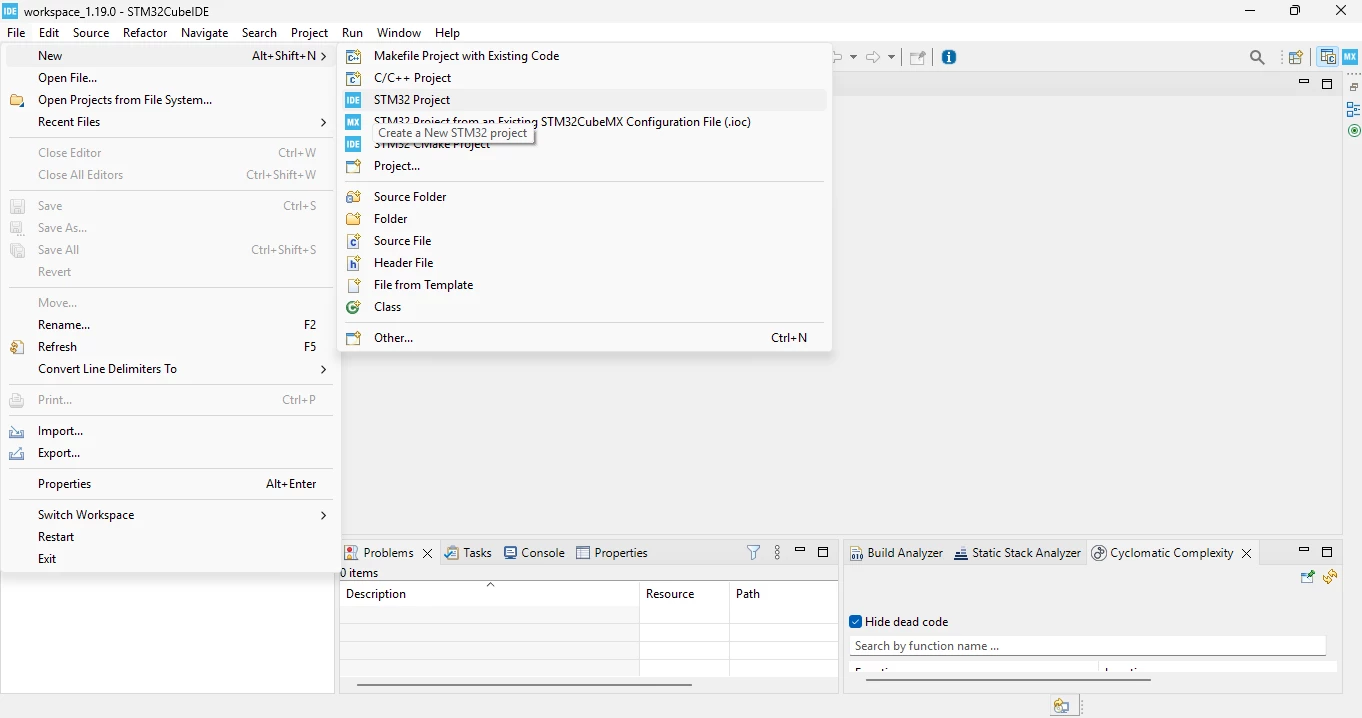This screenshot has width=1362, height=718.
Task: Expand the Recent Files submenu
Action: (x=170, y=122)
